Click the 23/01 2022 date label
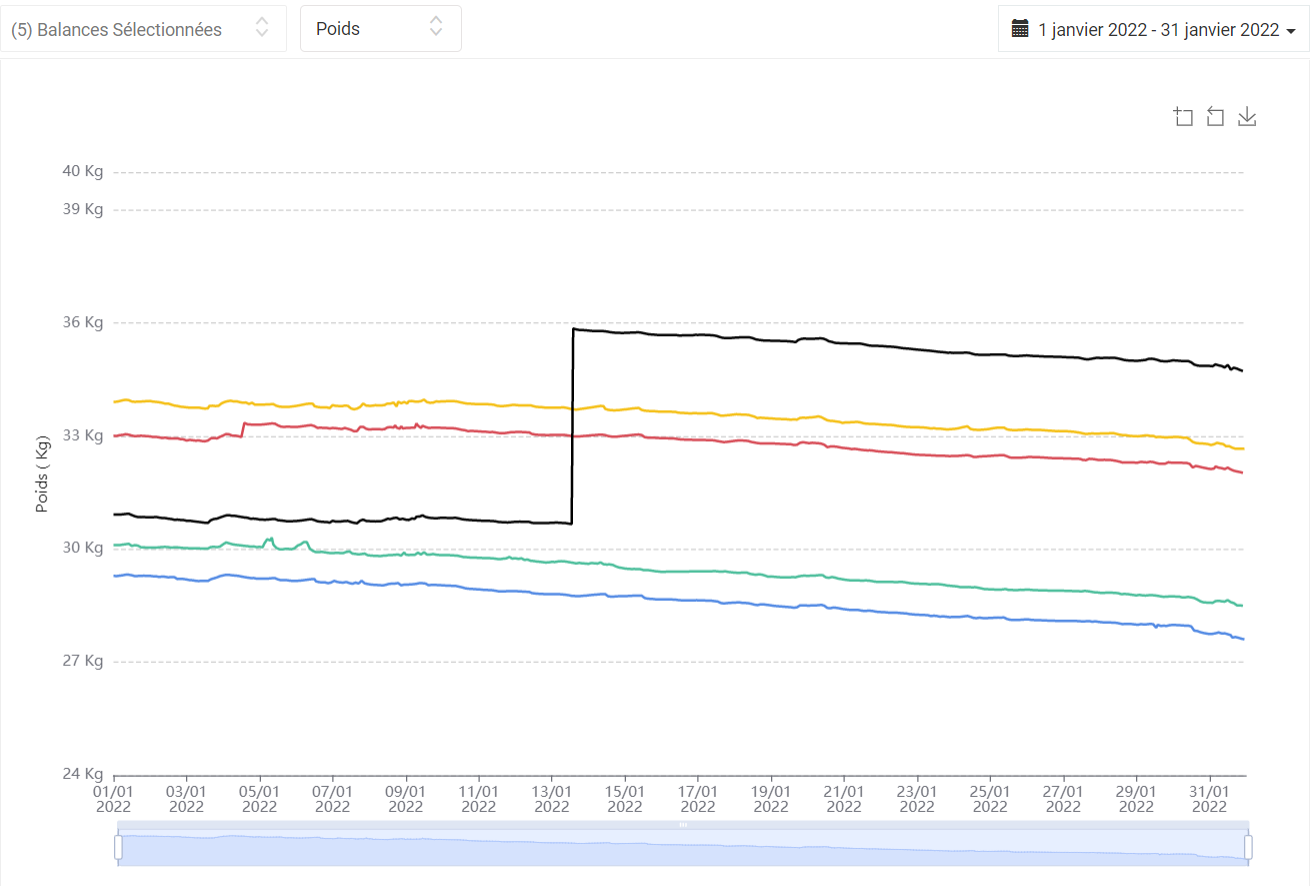This screenshot has width=1310, height=886. [x=917, y=798]
